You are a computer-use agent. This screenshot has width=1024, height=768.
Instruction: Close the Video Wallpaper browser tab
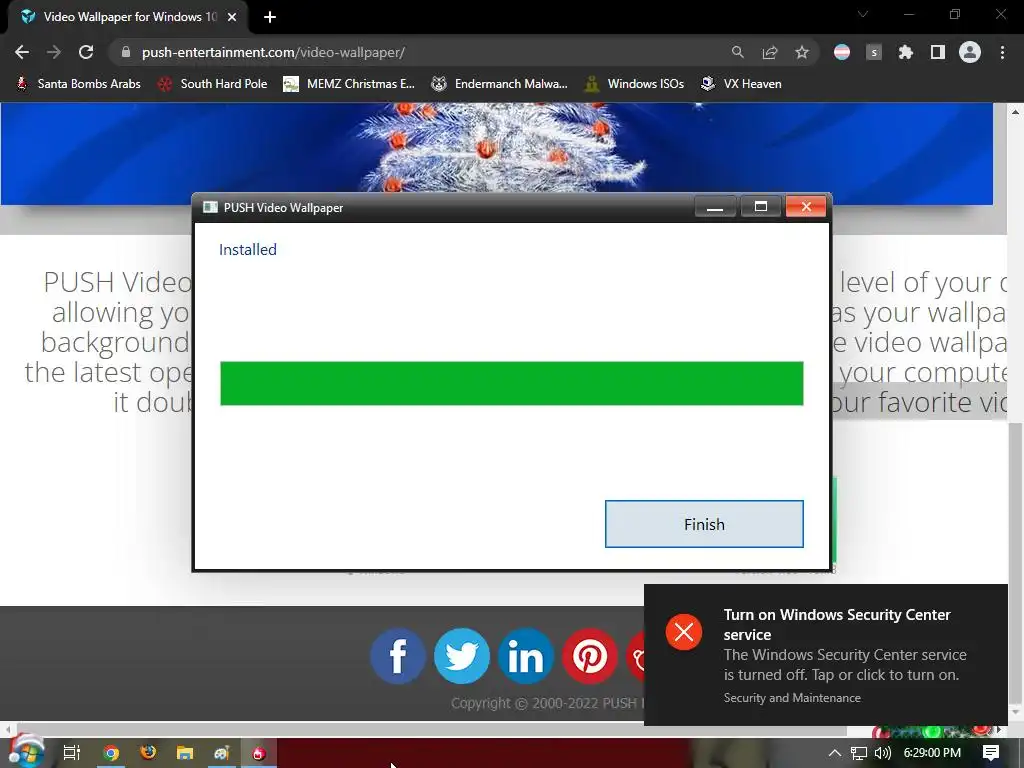pyautogui.click(x=232, y=17)
